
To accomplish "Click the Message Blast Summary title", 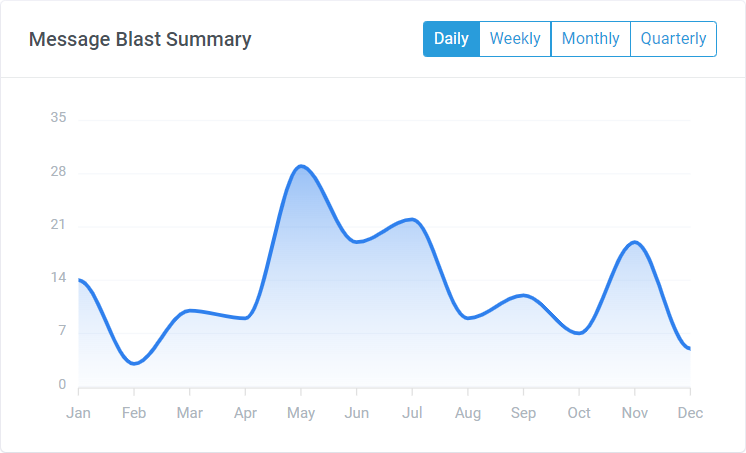I will pyautogui.click(x=140, y=40).
